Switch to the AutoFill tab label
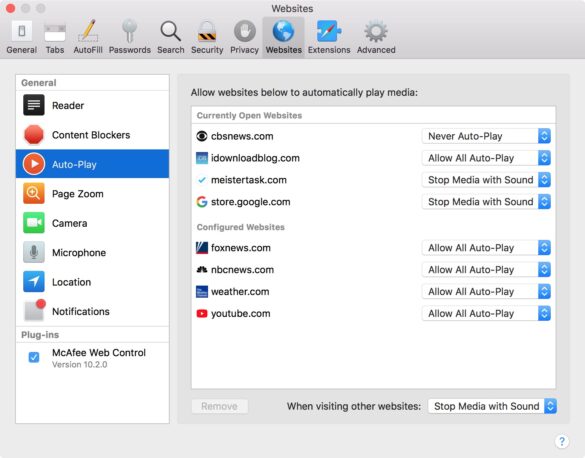 tap(88, 50)
